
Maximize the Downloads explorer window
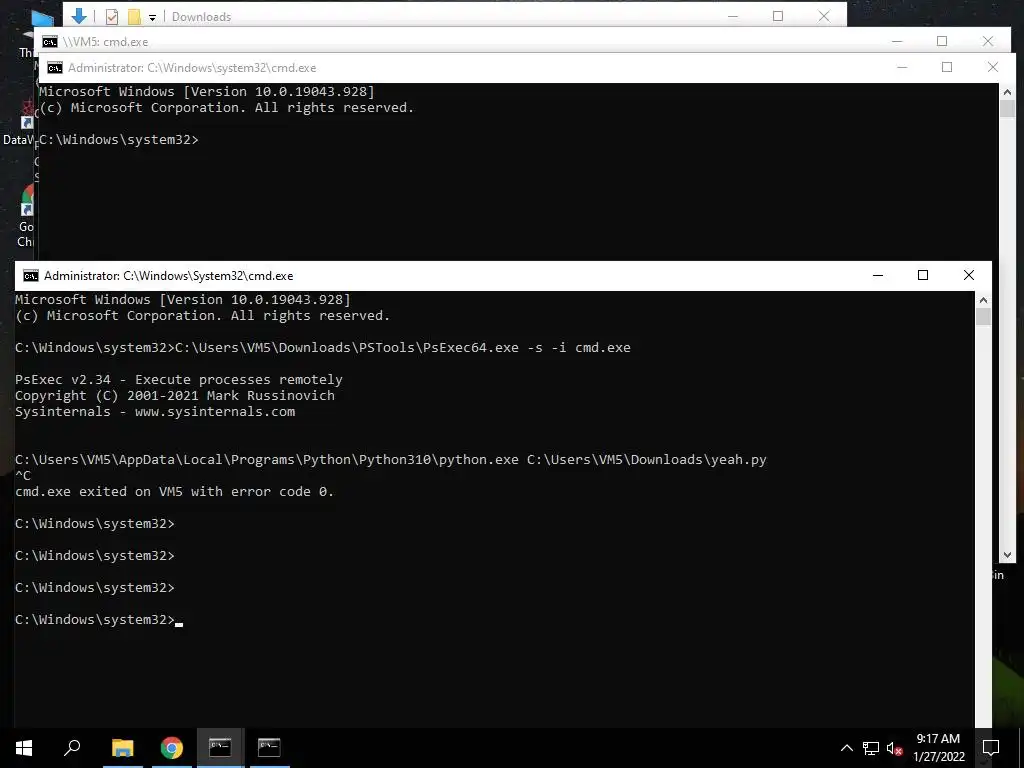pos(778,16)
